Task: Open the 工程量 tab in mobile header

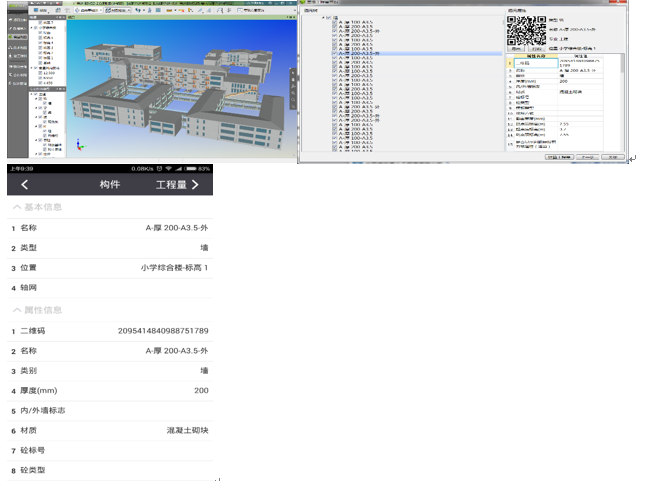Action: pyautogui.click(x=177, y=185)
